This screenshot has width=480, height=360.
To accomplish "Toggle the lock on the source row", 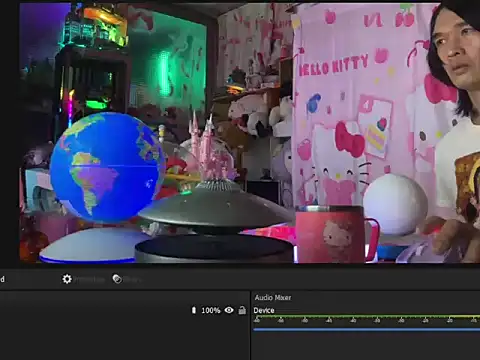I will click(242, 310).
